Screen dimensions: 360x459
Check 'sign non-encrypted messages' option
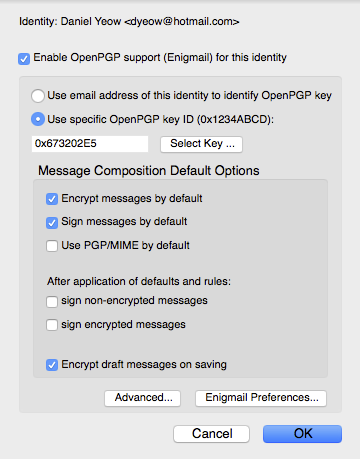click(x=52, y=301)
